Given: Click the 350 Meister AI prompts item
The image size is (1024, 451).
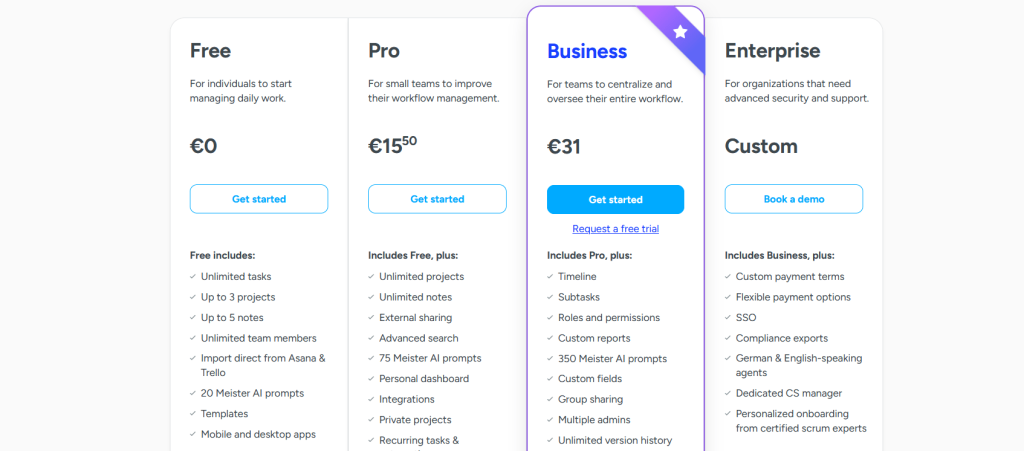Looking at the screenshot, I should tap(612, 359).
